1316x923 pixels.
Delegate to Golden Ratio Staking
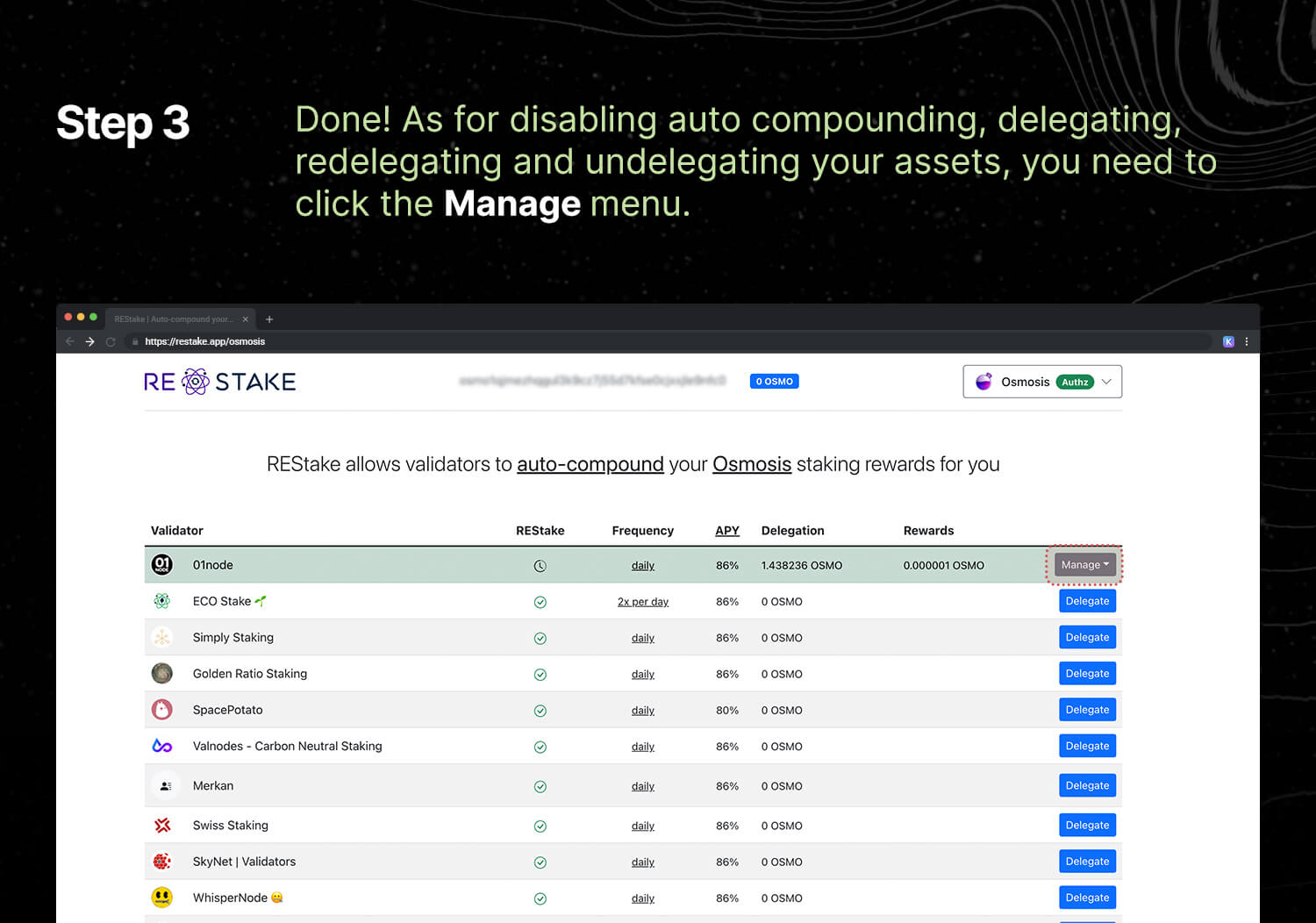tap(1087, 673)
